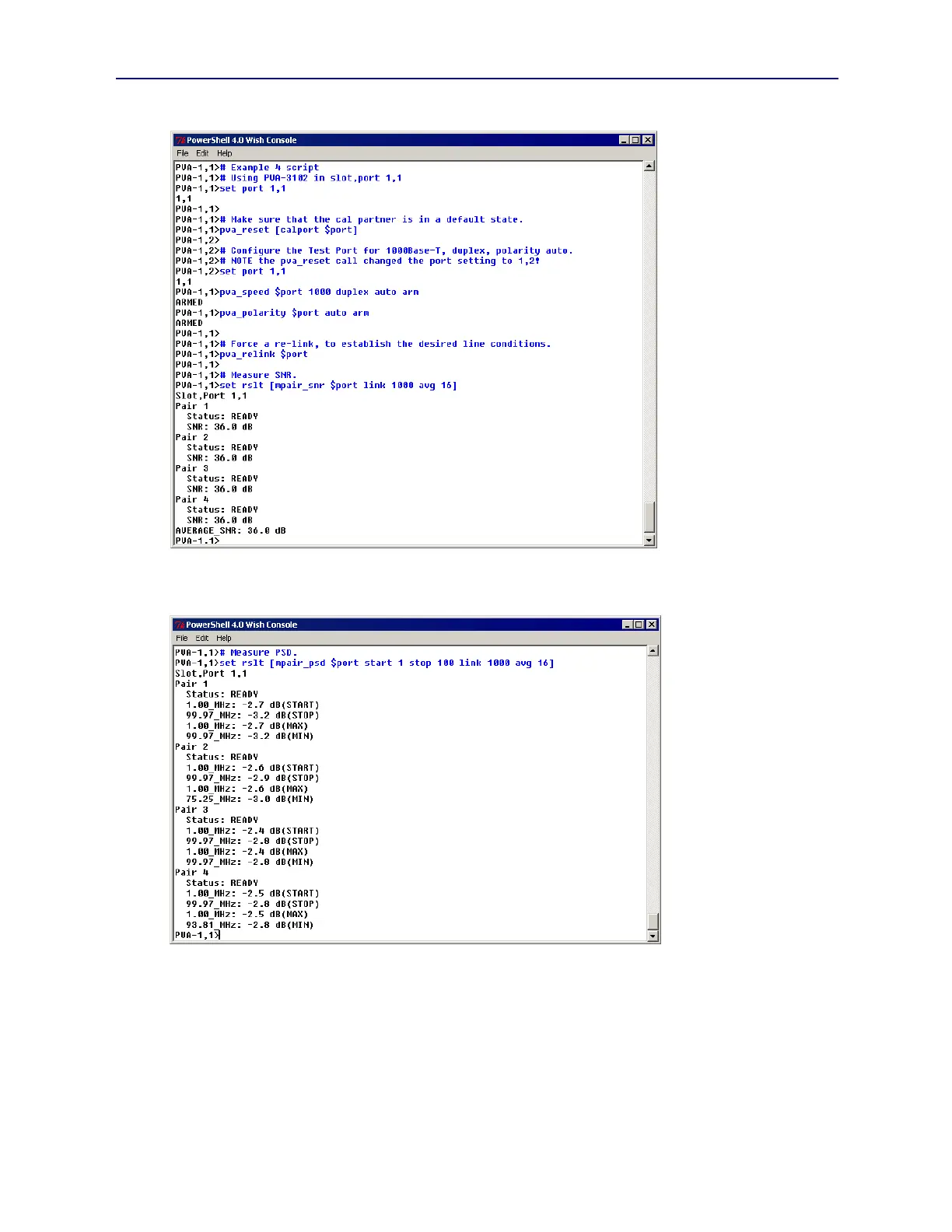Click the 'pva_reset [calport $port]' command
The height and width of the screenshot is (1232, 952).
(x=289, y=229)
